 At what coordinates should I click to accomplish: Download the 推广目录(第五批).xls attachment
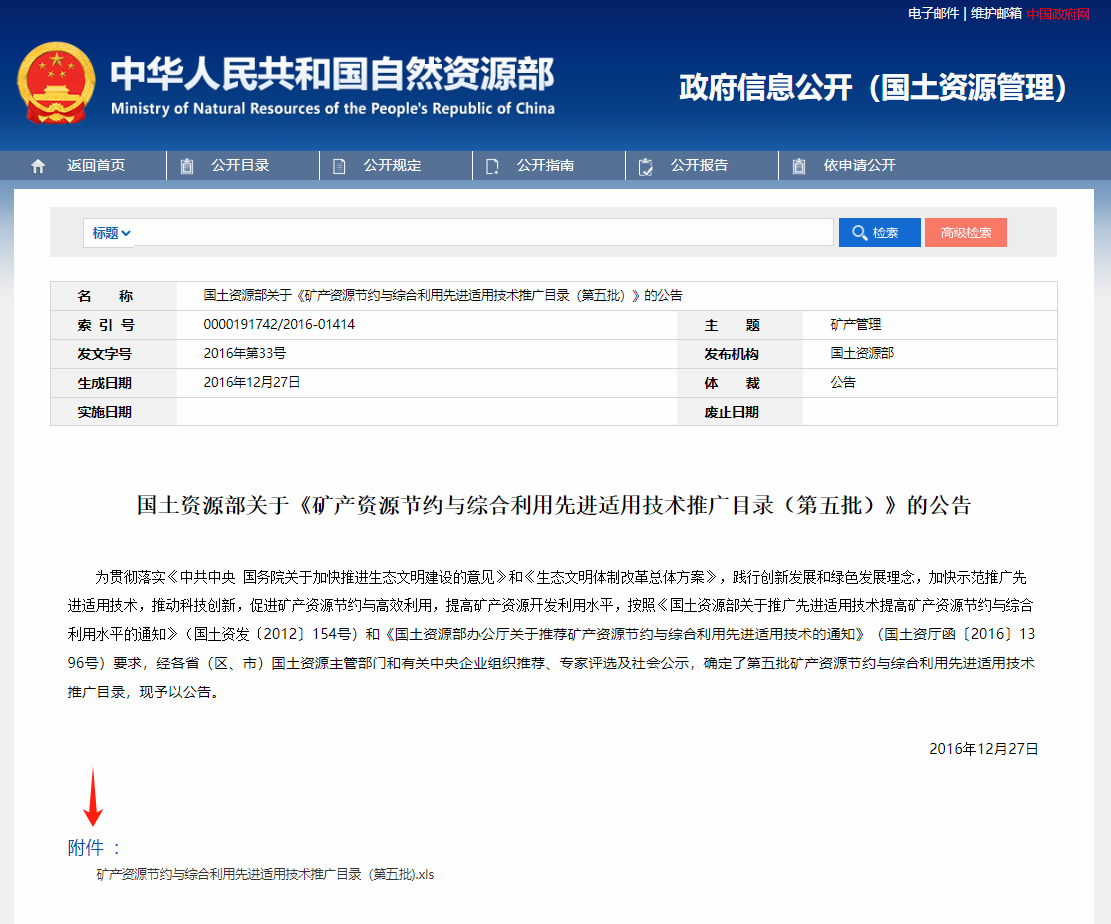pos(265,874)
